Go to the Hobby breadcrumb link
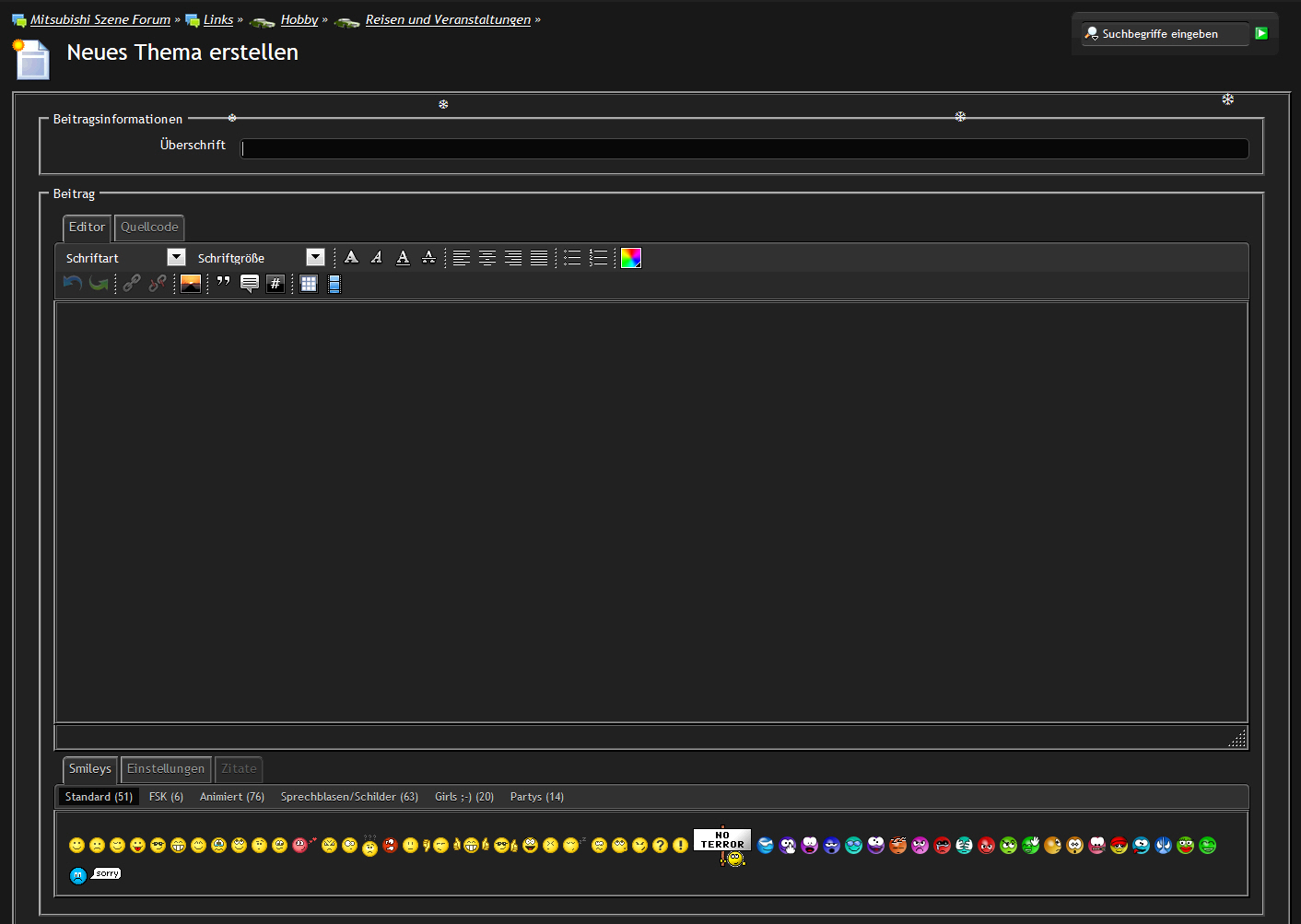1301x924 pixels. pos(299,20)
